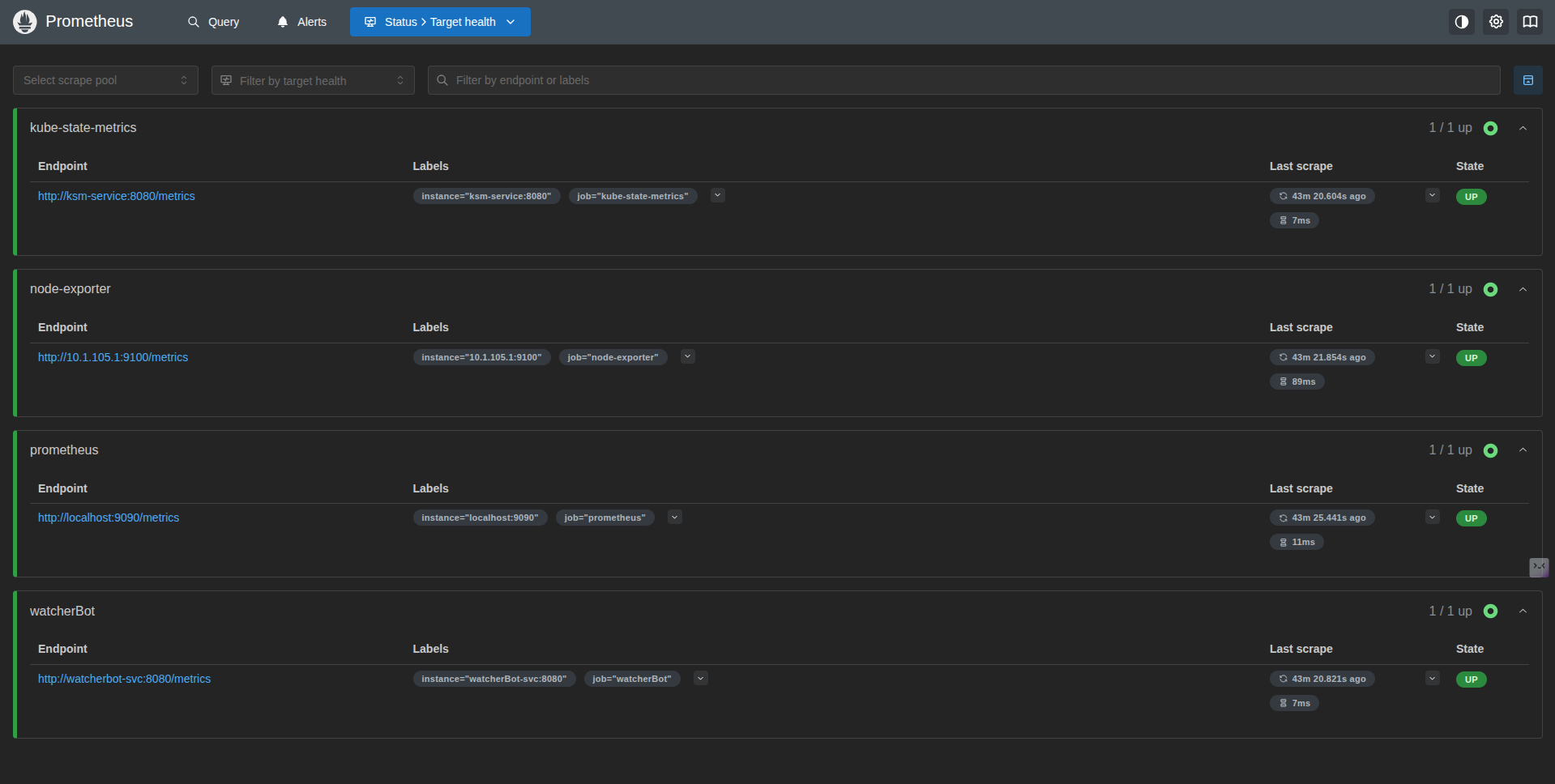Open the Filter by target health dropdown

click(313, 80)
